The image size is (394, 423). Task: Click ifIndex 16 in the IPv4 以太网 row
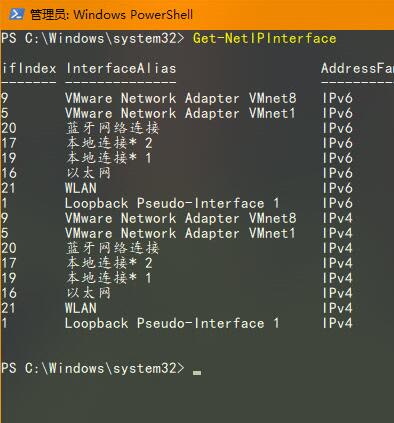pyautogui.click(x=9, y=293)
